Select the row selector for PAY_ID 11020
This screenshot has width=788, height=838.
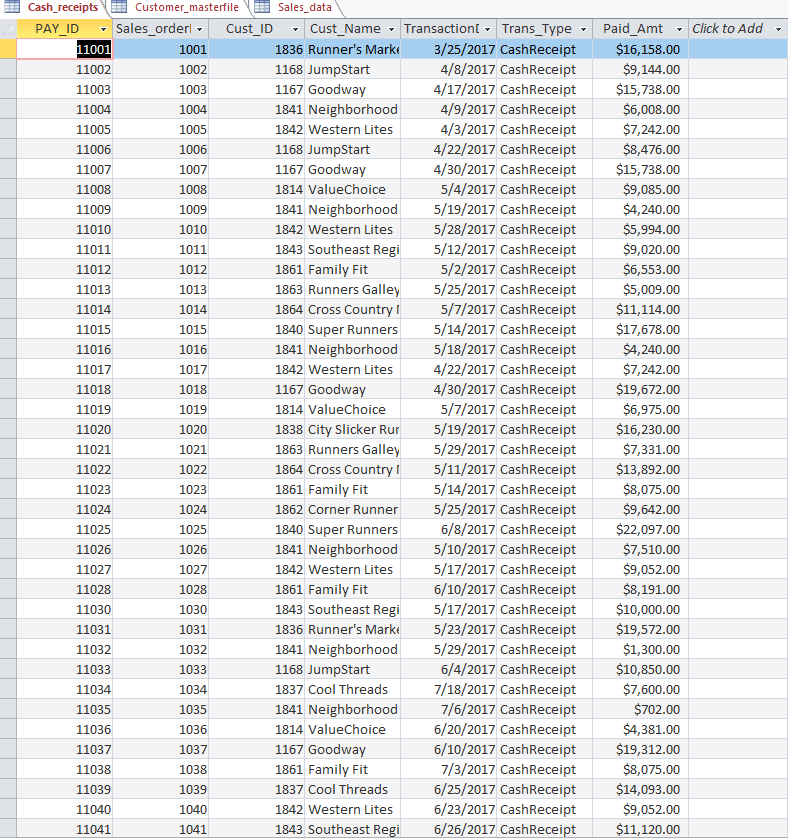tap(8, 429)
